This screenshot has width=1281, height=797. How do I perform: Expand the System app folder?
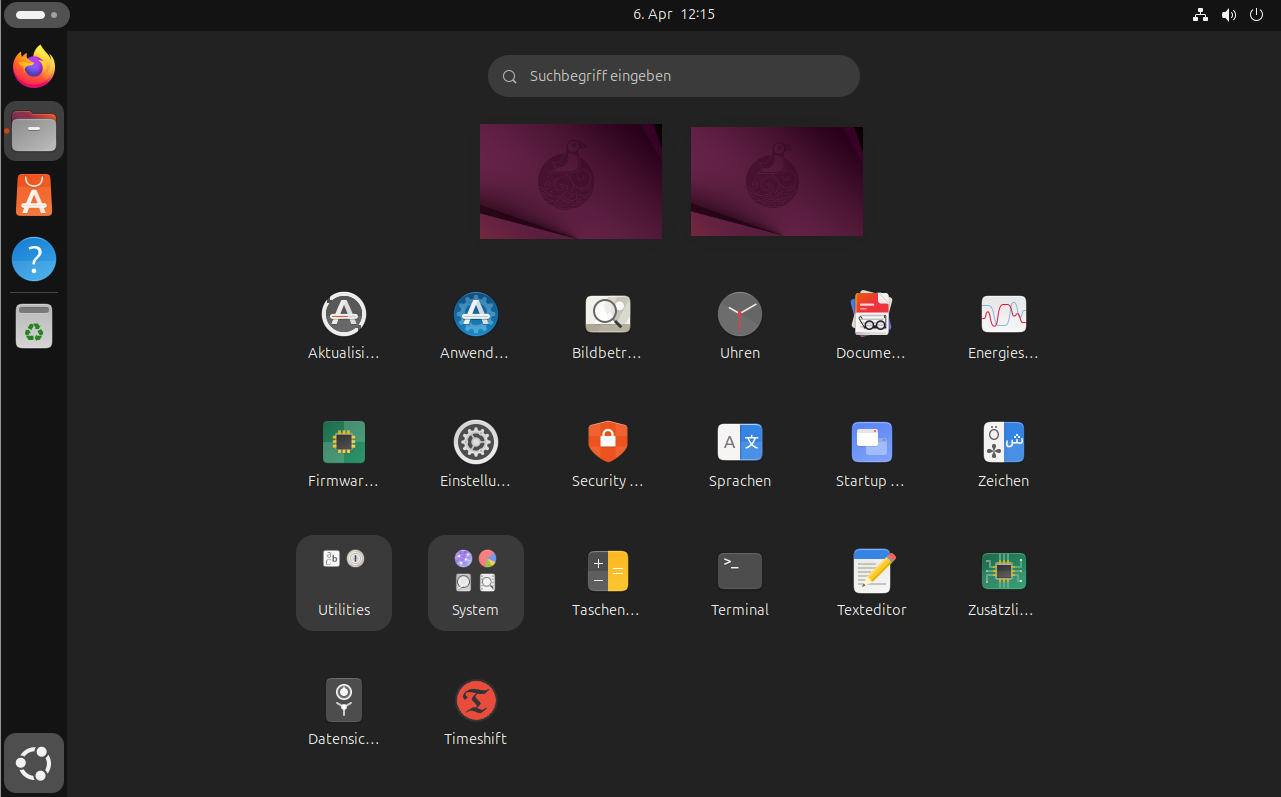476,583
